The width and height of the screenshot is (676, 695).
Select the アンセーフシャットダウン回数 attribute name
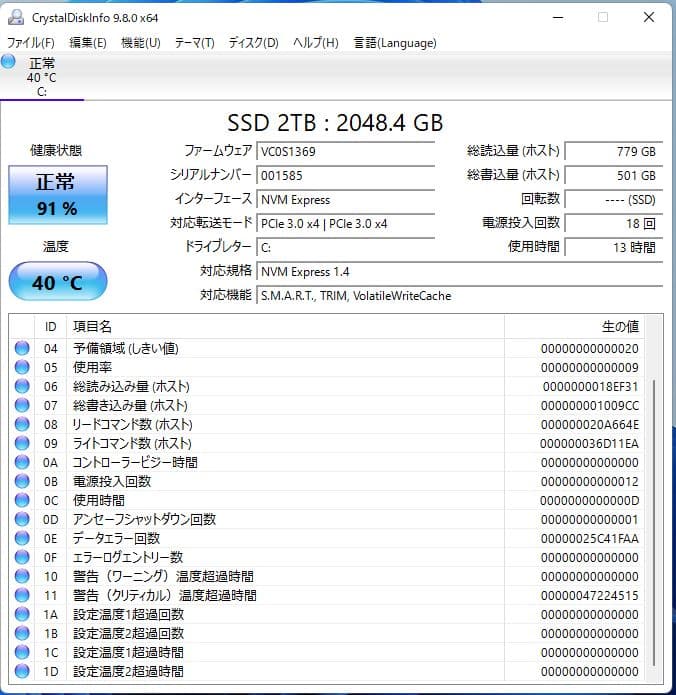(144, 519)
